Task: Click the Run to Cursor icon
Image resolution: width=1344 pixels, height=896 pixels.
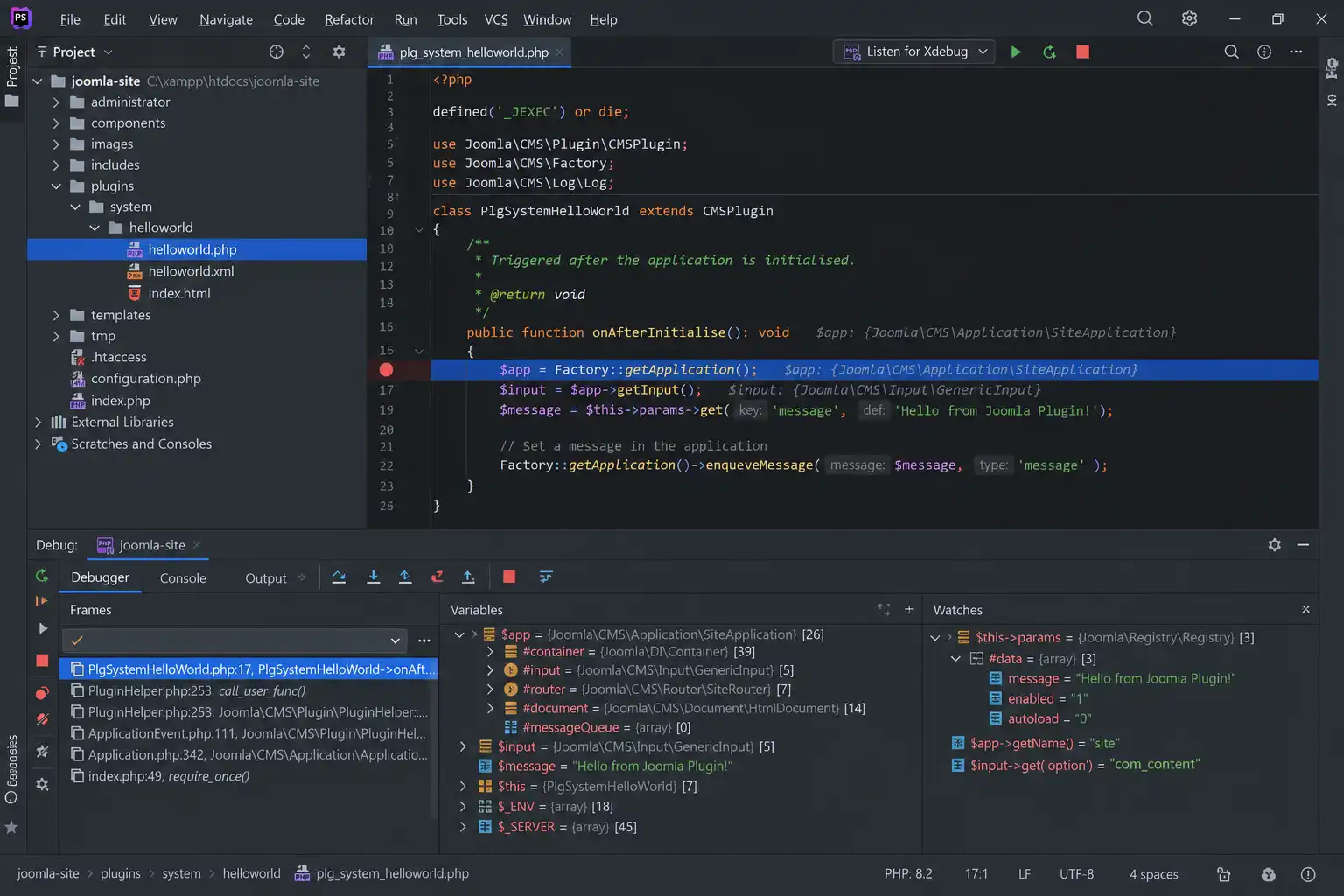Action: pos(468,577)
